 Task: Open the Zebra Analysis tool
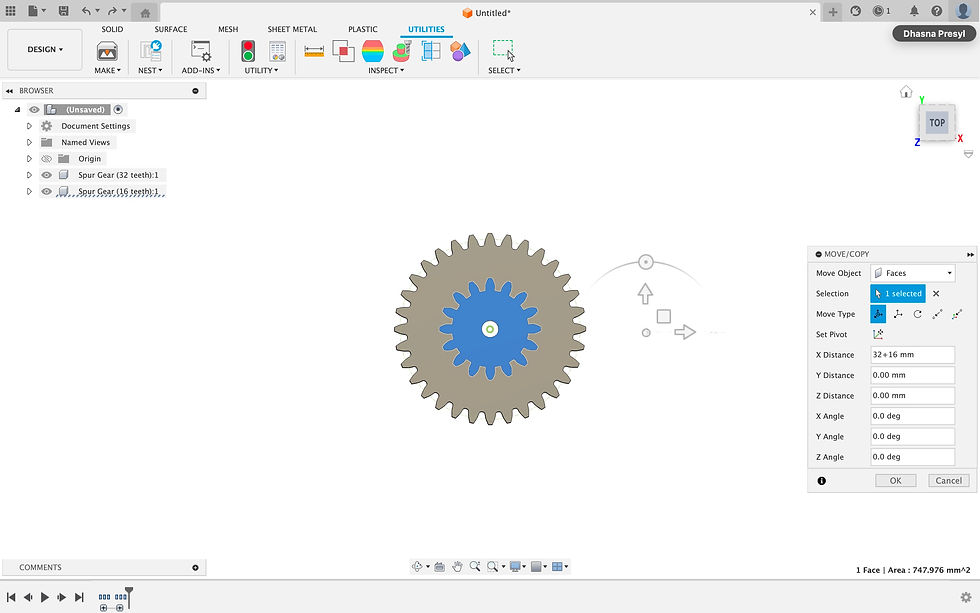(x=372, y=51)
